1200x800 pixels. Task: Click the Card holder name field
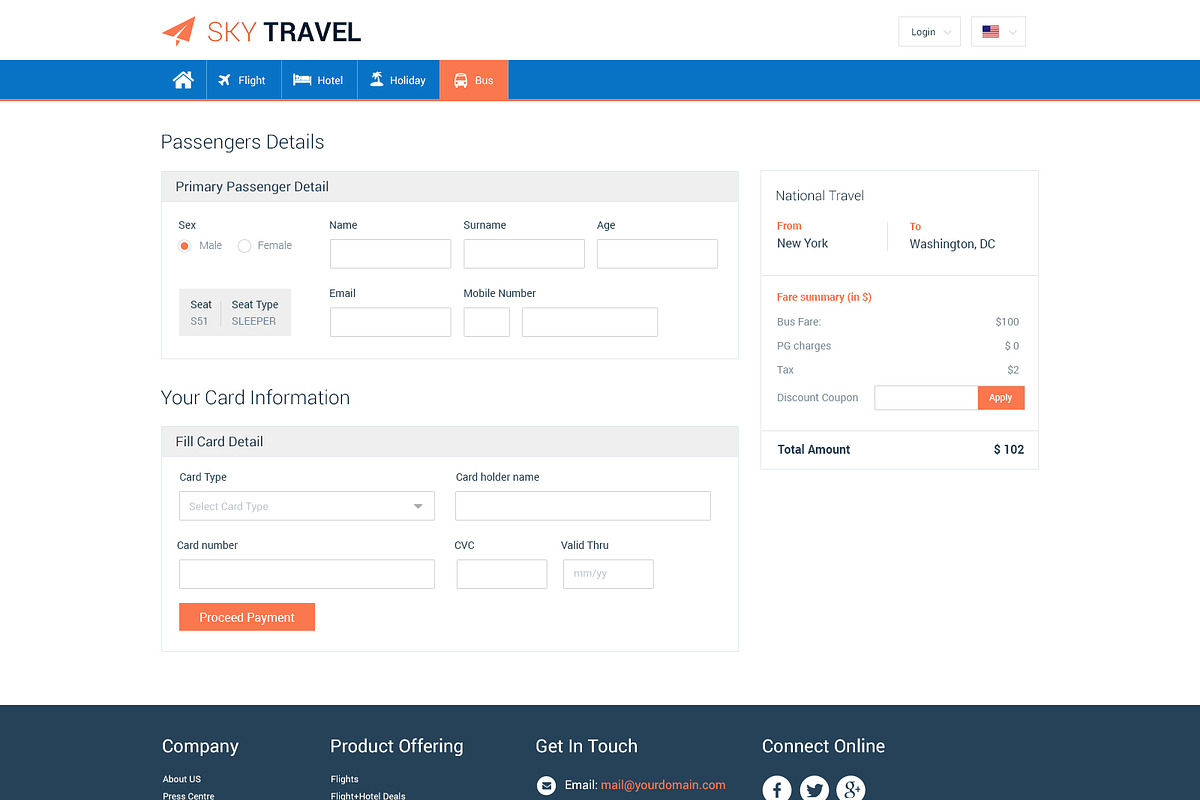coord(583,506)
